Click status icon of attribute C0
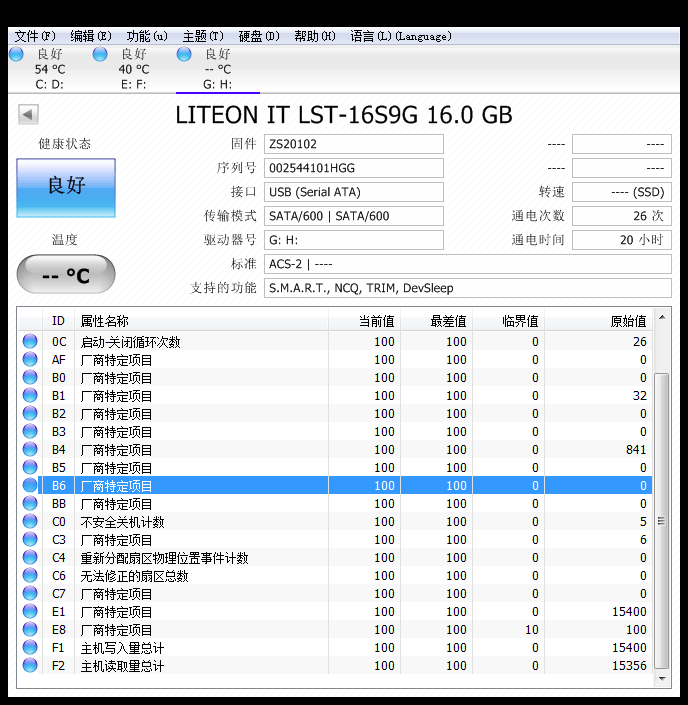Viewport: 688px width, 705px height. click(x=30, y=521)
